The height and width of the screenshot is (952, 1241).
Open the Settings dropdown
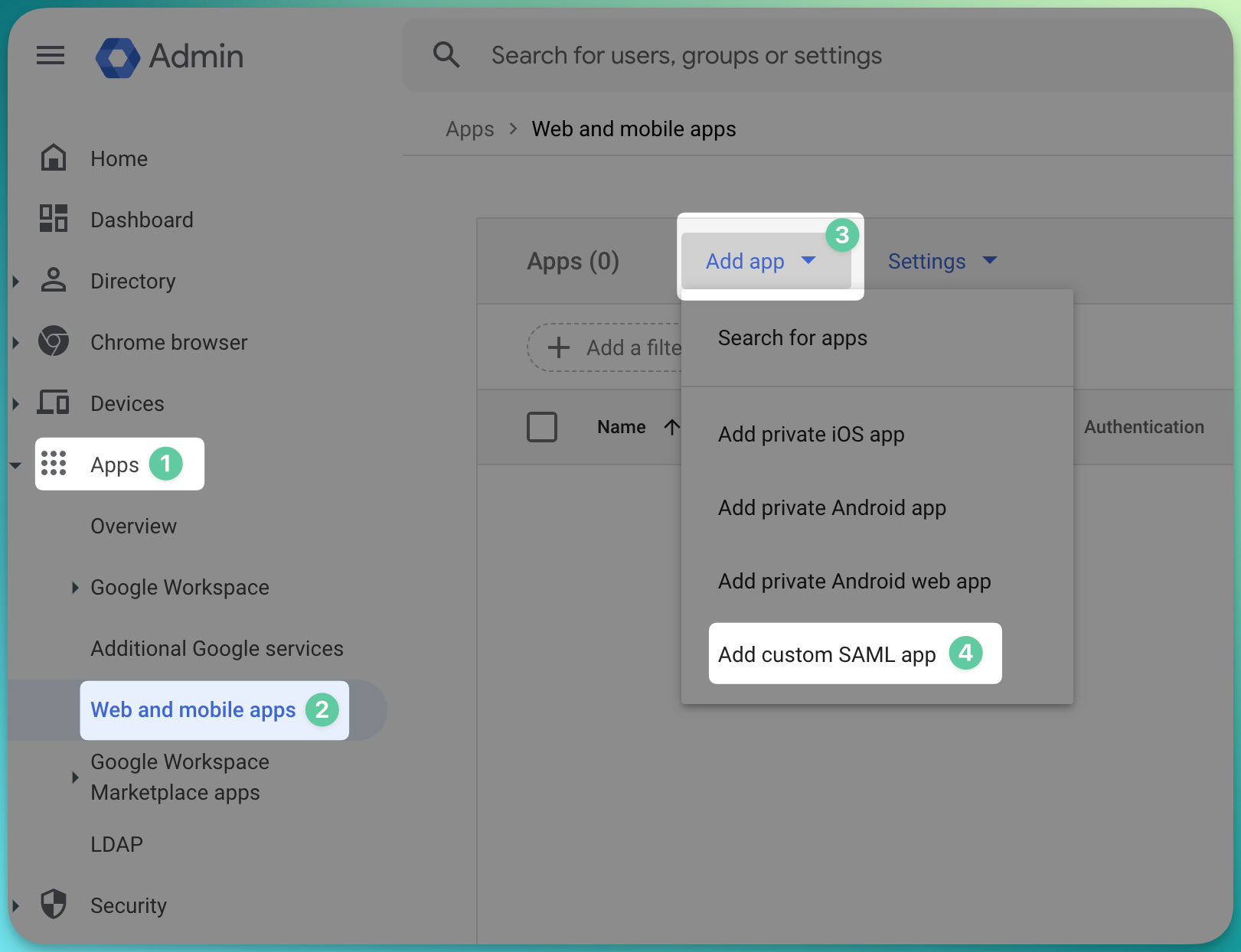[x=942, y=261]
